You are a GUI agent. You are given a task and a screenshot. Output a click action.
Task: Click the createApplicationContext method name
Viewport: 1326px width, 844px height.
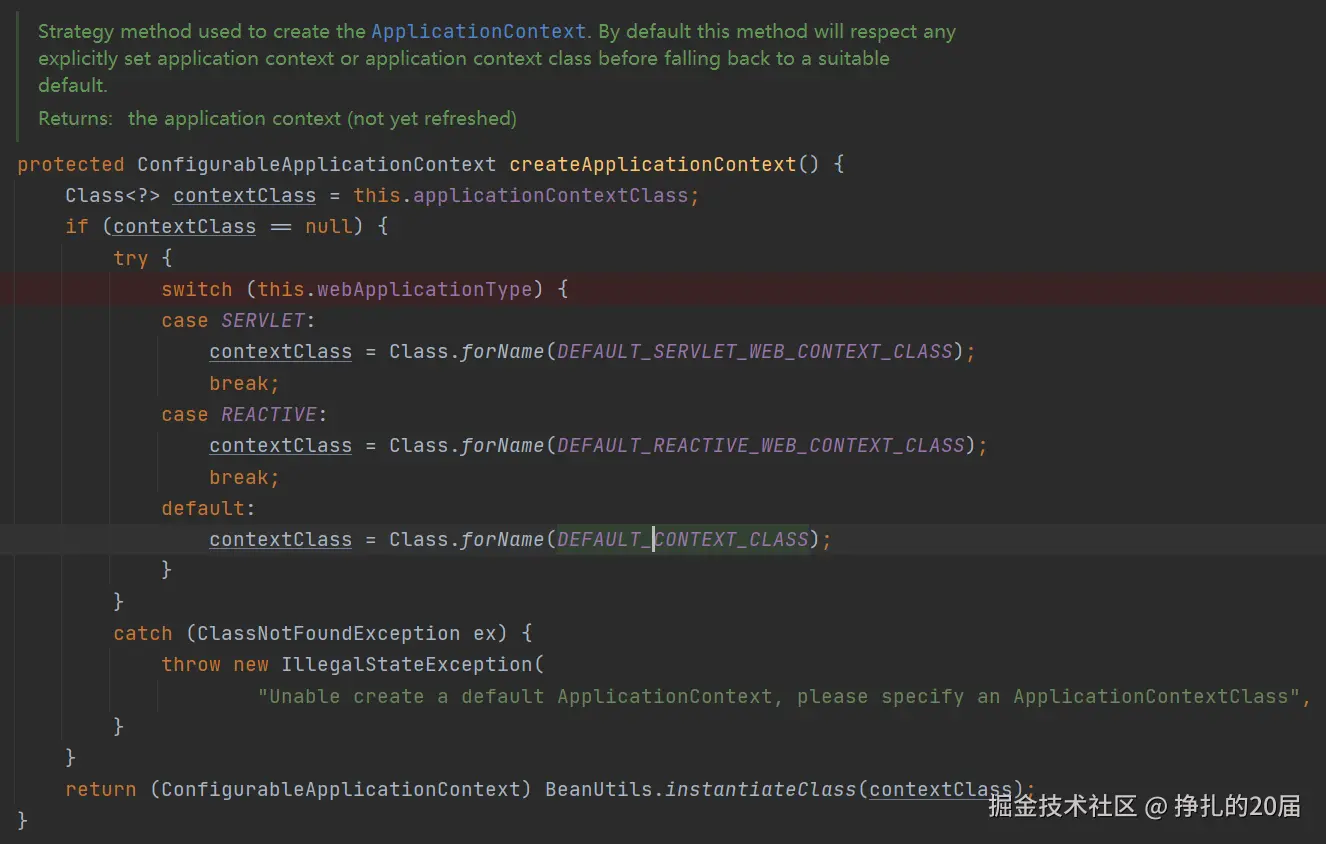(653, 164)
